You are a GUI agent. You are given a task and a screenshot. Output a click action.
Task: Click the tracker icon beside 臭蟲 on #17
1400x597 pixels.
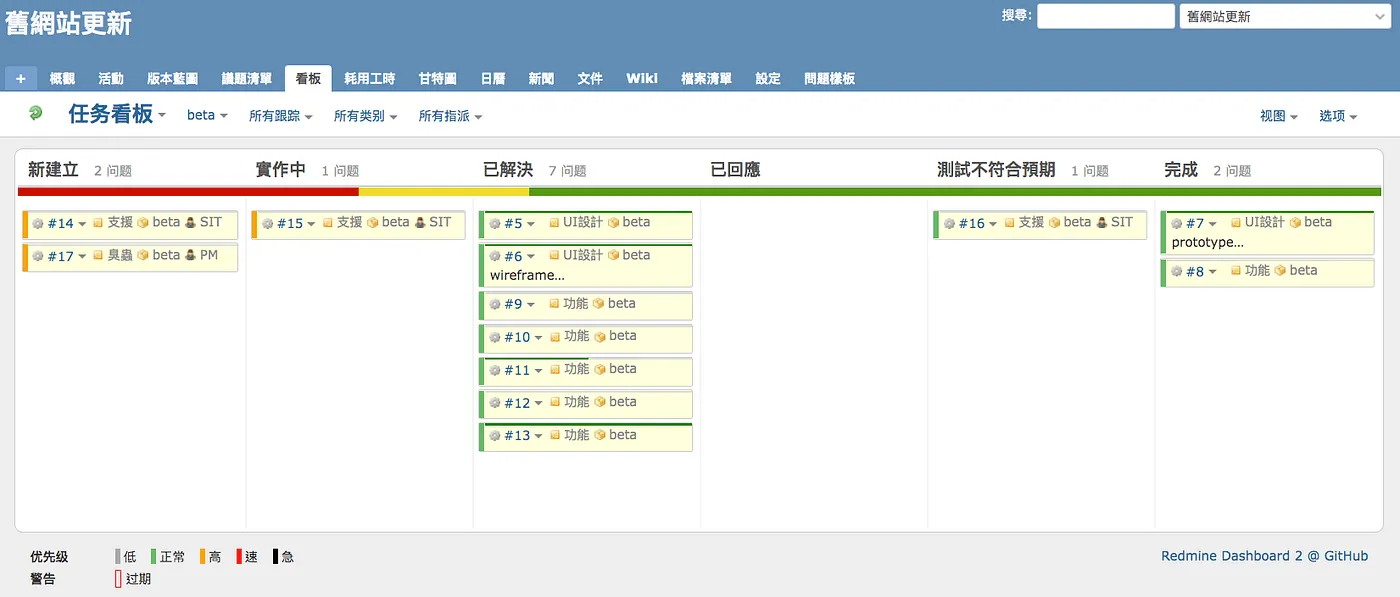tap(98, 256)
